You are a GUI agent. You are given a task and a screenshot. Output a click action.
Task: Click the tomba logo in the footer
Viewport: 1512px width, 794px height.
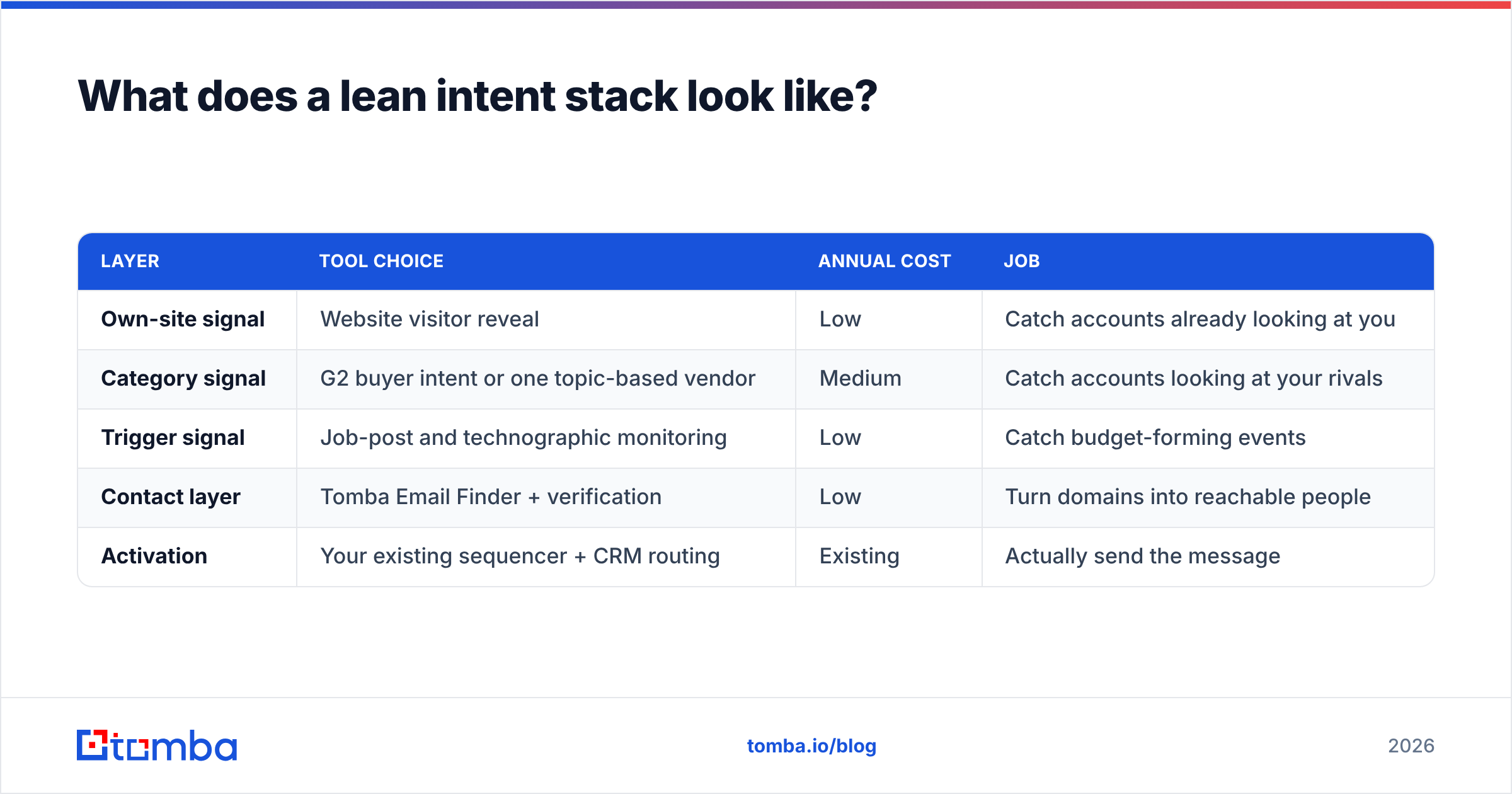point(157,745)
